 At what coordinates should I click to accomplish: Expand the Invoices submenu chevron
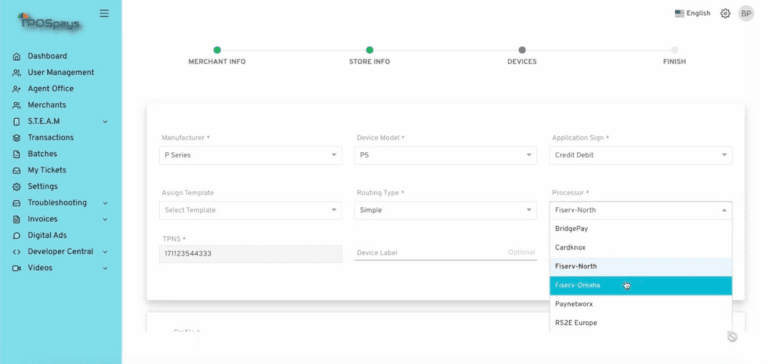click(x=105, y=219)
